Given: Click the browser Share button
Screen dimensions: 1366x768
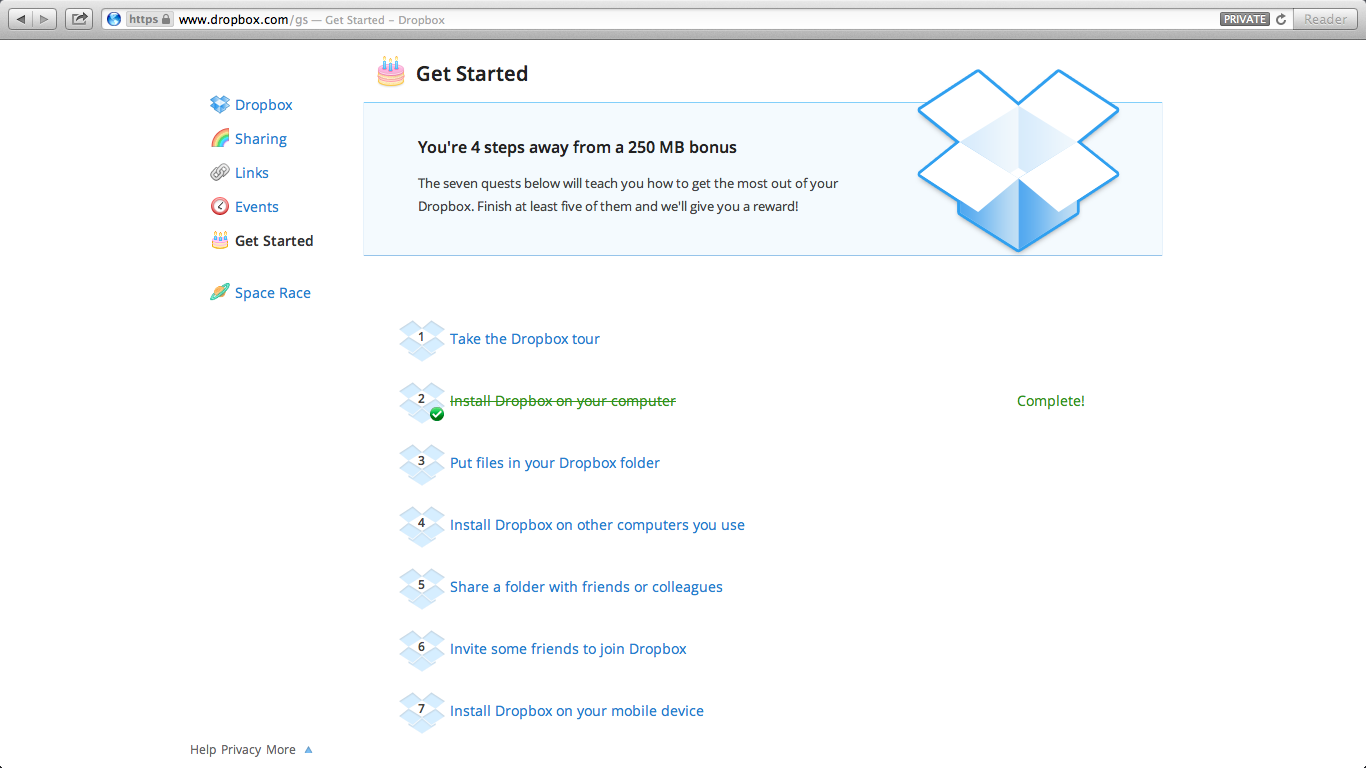Looking at the screenshot, I should point(80,19).
